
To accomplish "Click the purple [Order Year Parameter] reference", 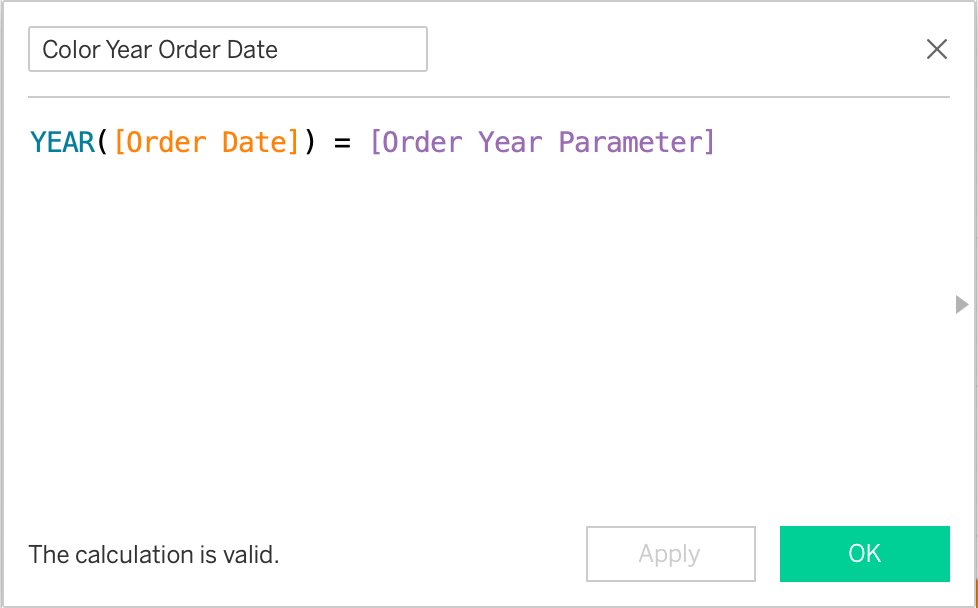I will 542,142.
